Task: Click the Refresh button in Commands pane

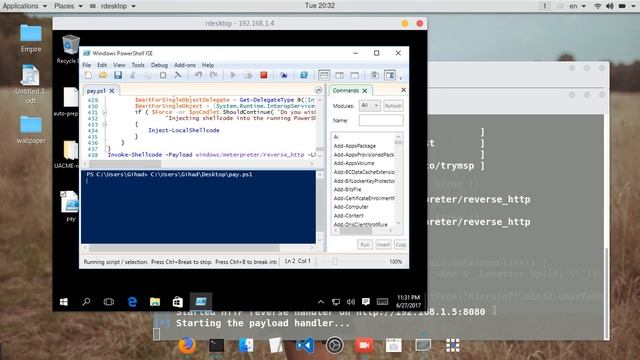Action: (393, 106)
